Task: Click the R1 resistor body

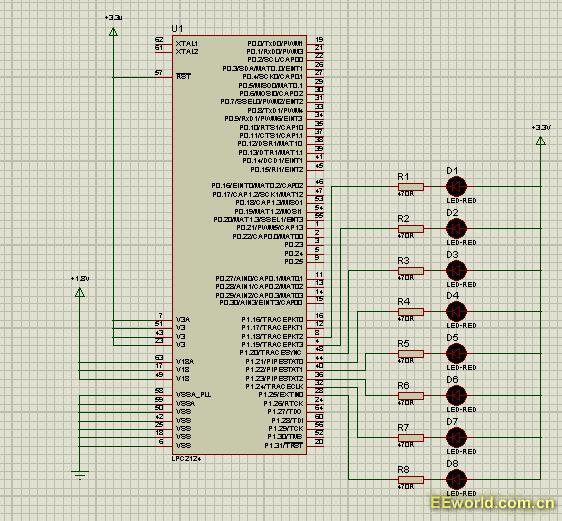Action: 411,187
